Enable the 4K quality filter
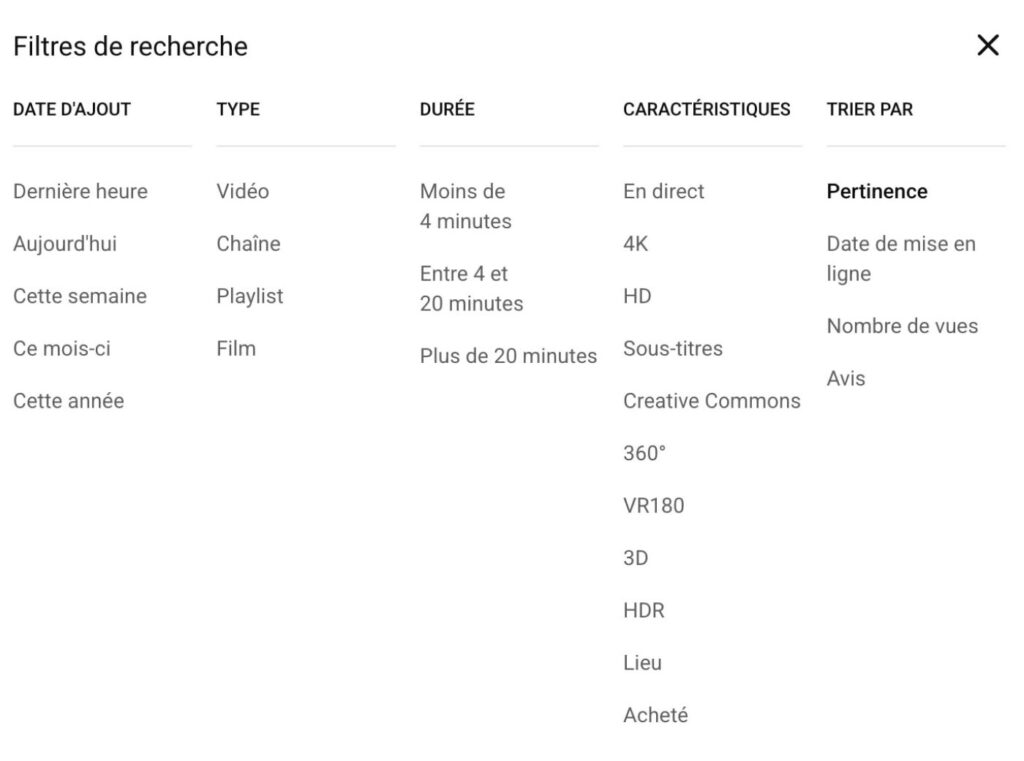The height and width of the screenshot is (761, 1024). [x=637, y=243]
